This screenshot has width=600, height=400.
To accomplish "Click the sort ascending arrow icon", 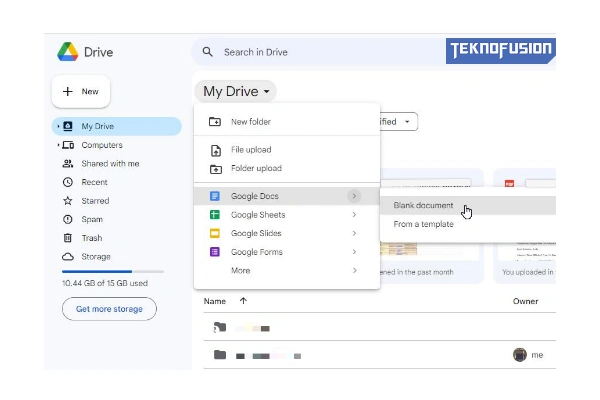I will (x=243, y=301).
